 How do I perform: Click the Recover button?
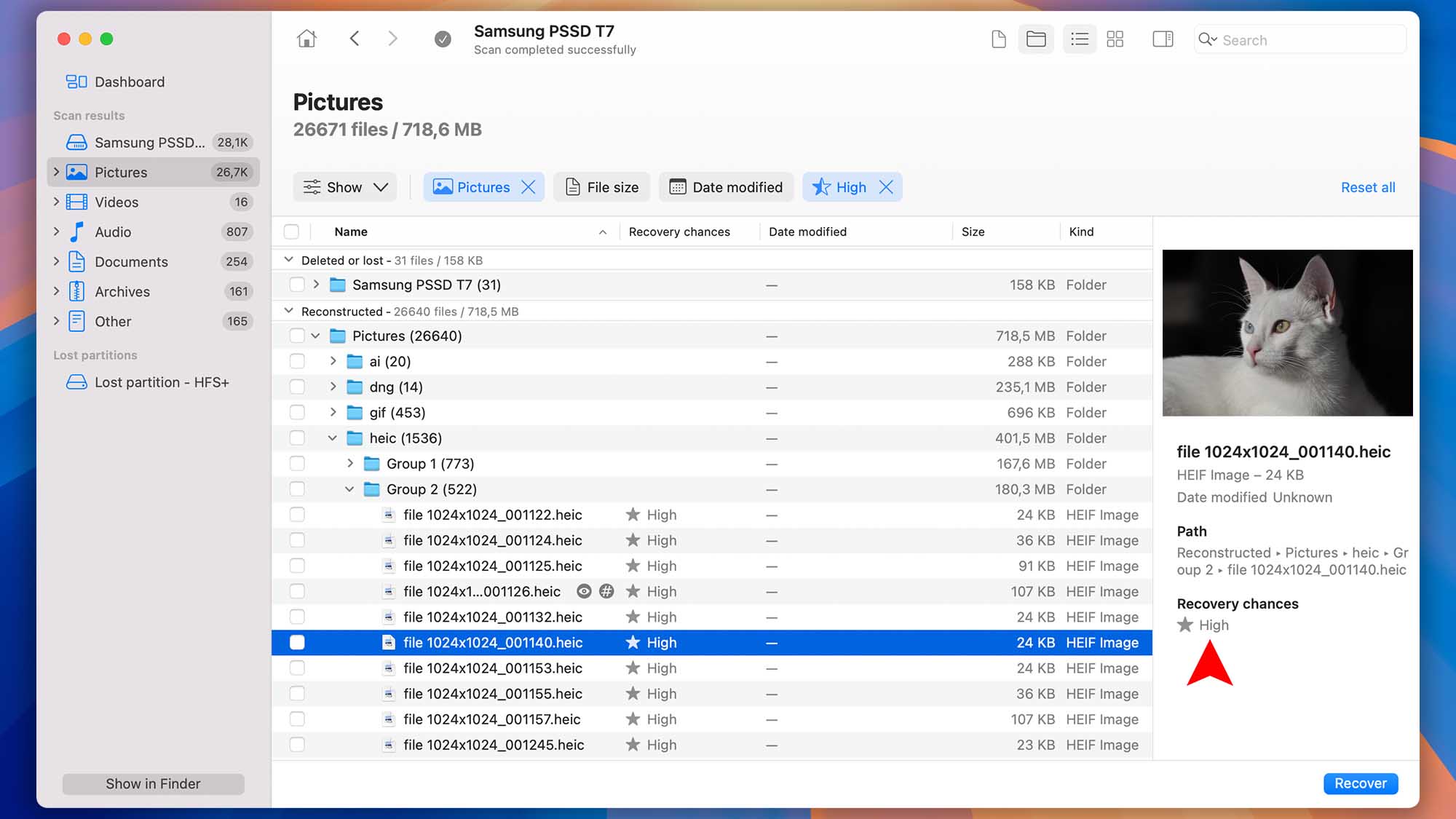[1360, 783]
